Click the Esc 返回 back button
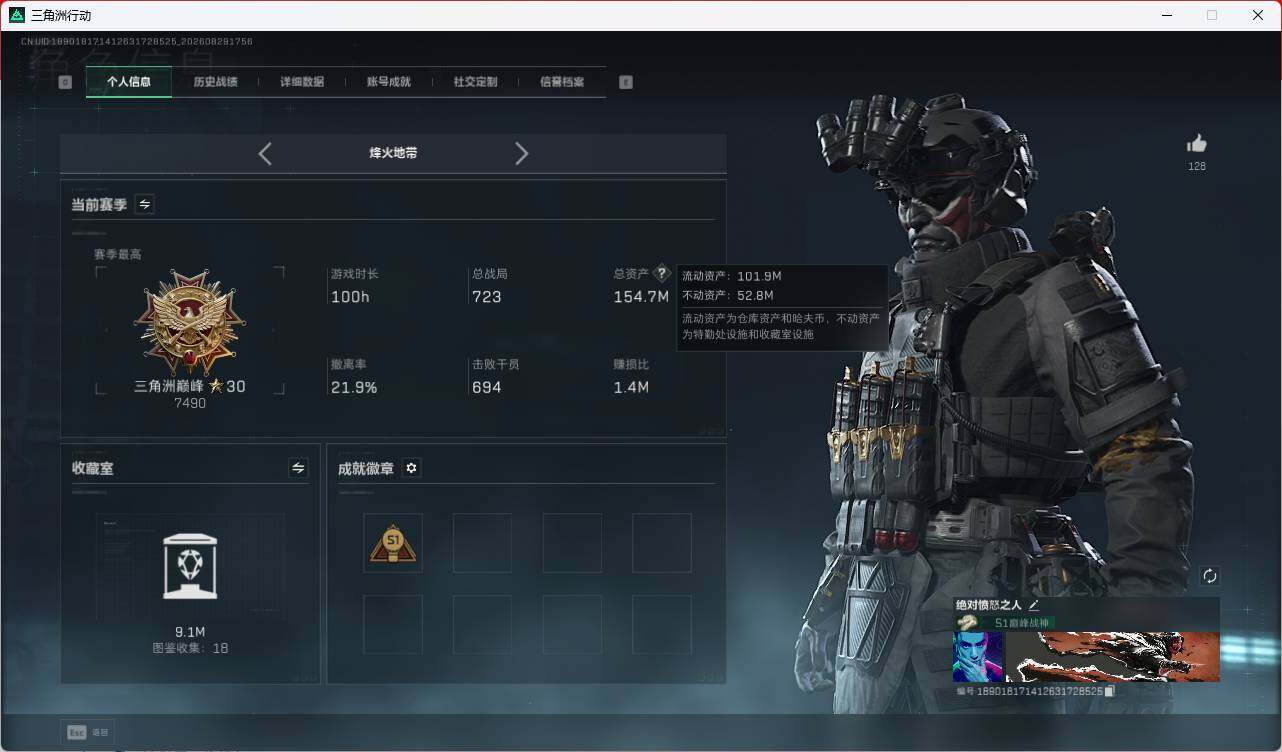Screen dimensions: 1282x752 88,732
